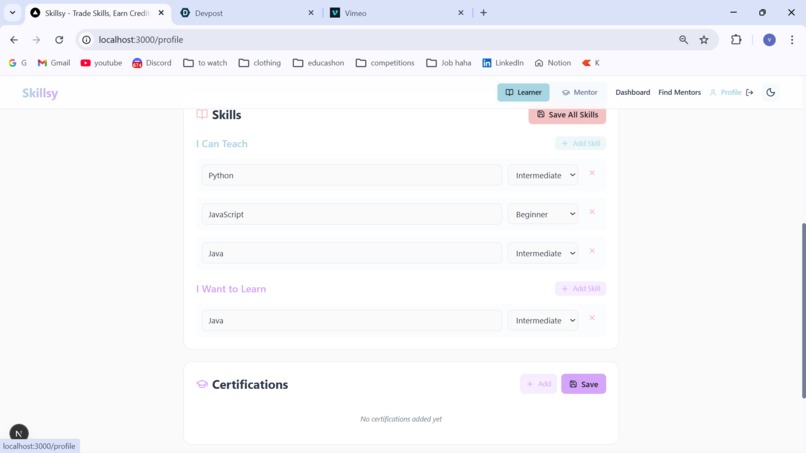Open the Dashboard page
806x453 pixels.
[x=632, y=93]
